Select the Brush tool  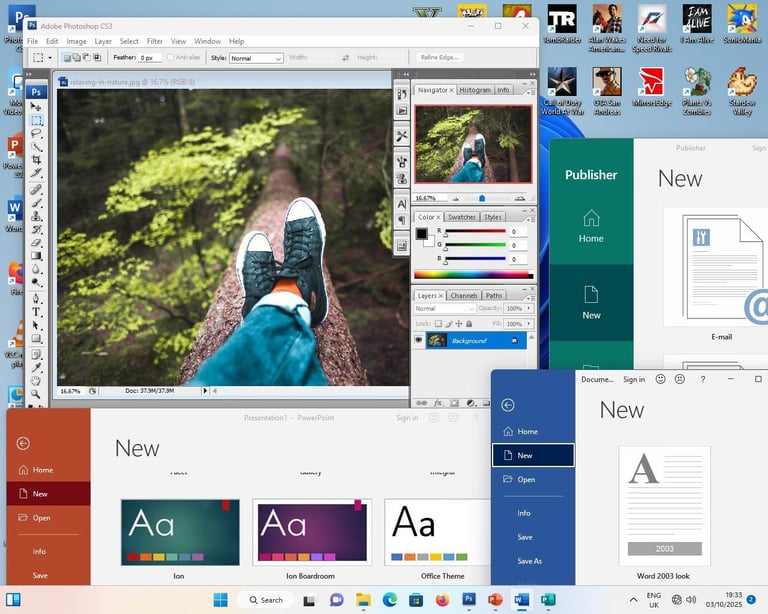point(36,203)
